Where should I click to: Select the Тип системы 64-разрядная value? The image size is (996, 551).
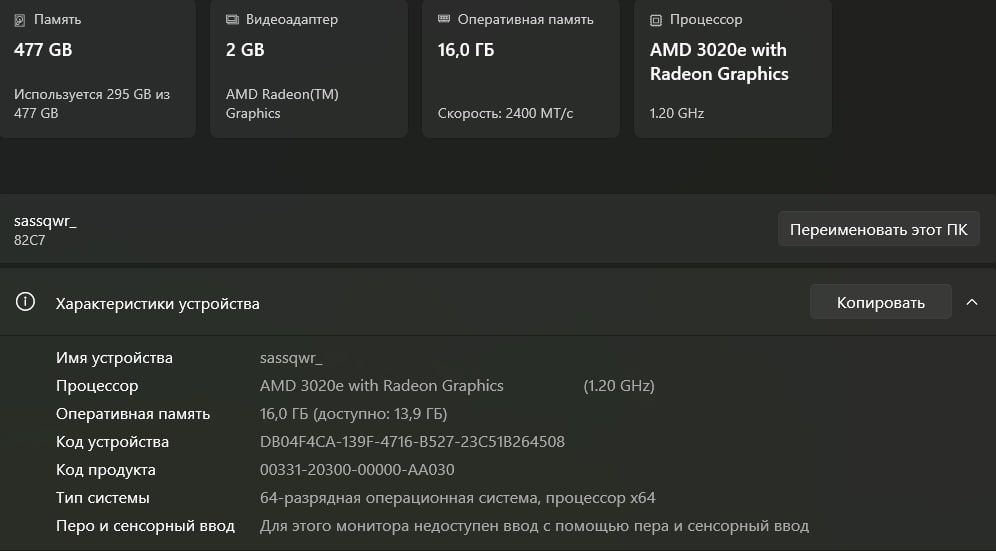pyautogui.click(x=457, y=498)
